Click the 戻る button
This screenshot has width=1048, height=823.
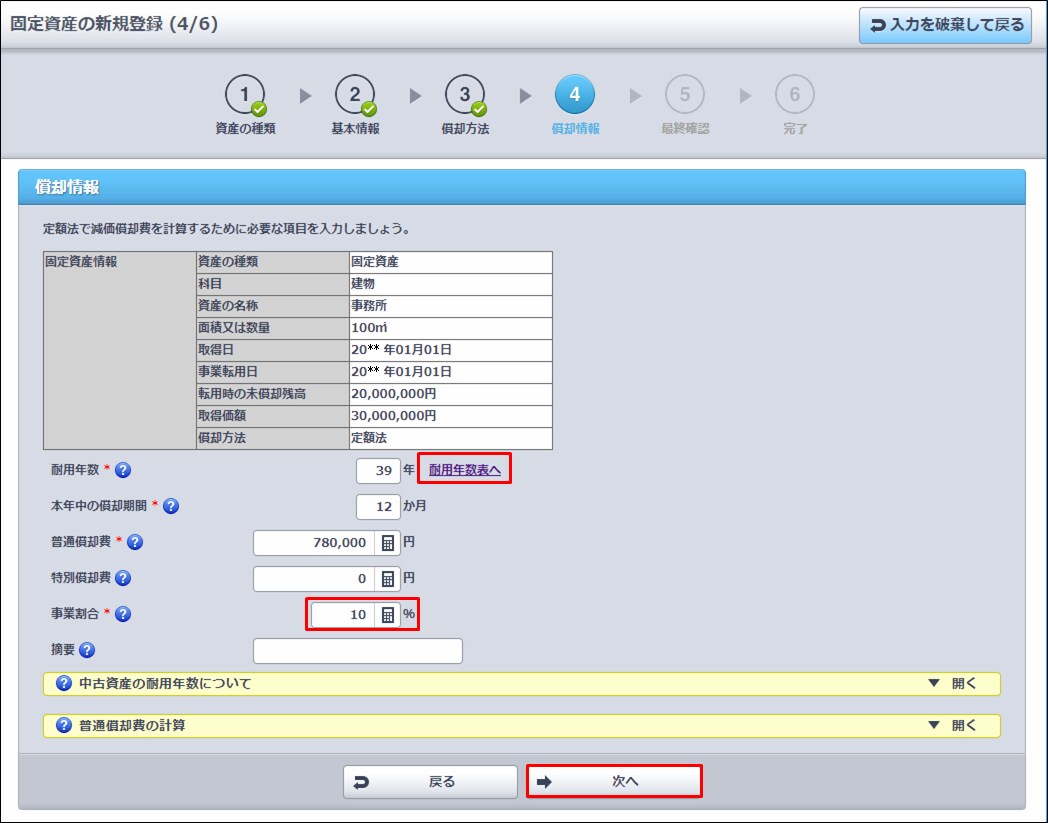[430, 782]
